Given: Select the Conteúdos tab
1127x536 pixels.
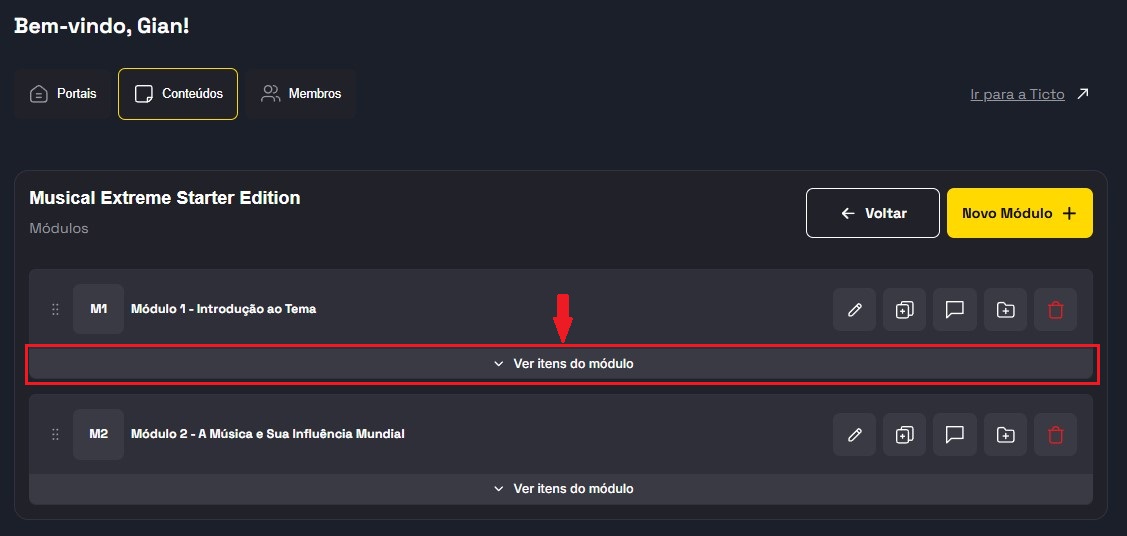Looking at the screenshot, I should pos(178,94).
